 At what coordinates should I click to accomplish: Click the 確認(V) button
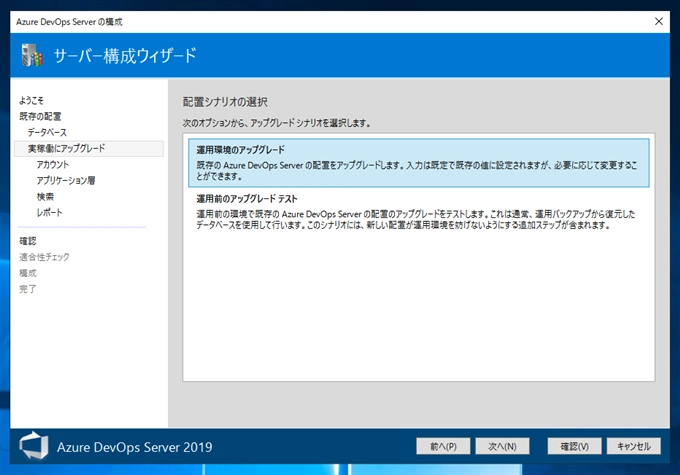coord(574,446)
